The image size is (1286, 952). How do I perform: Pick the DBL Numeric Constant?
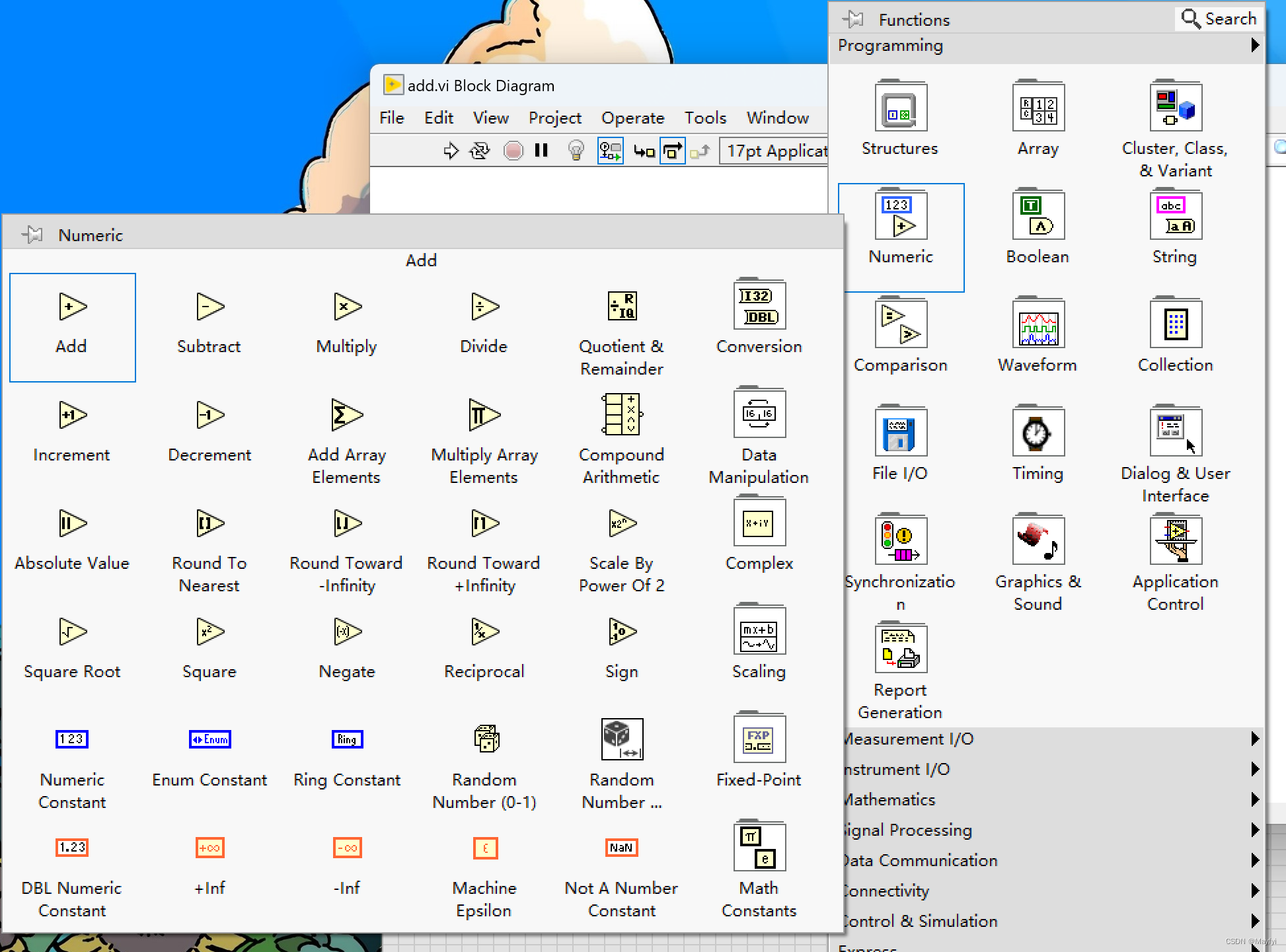click(72, 848)
